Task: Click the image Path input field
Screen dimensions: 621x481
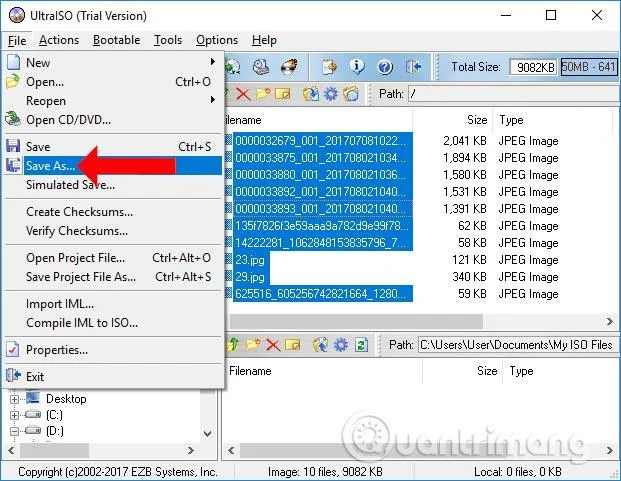Action: coord(514,94)
